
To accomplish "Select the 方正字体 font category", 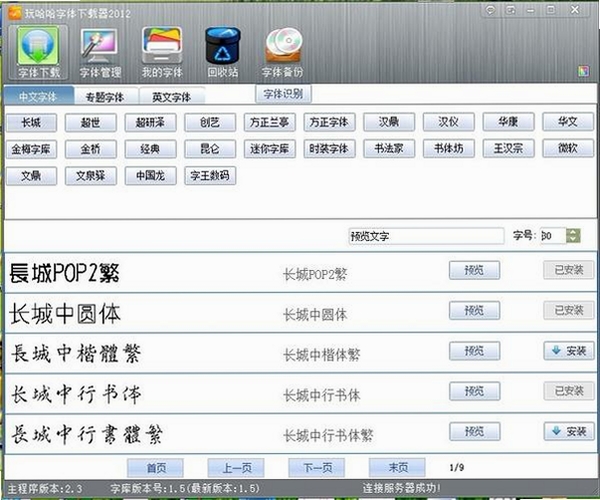I will coord(329,122).
